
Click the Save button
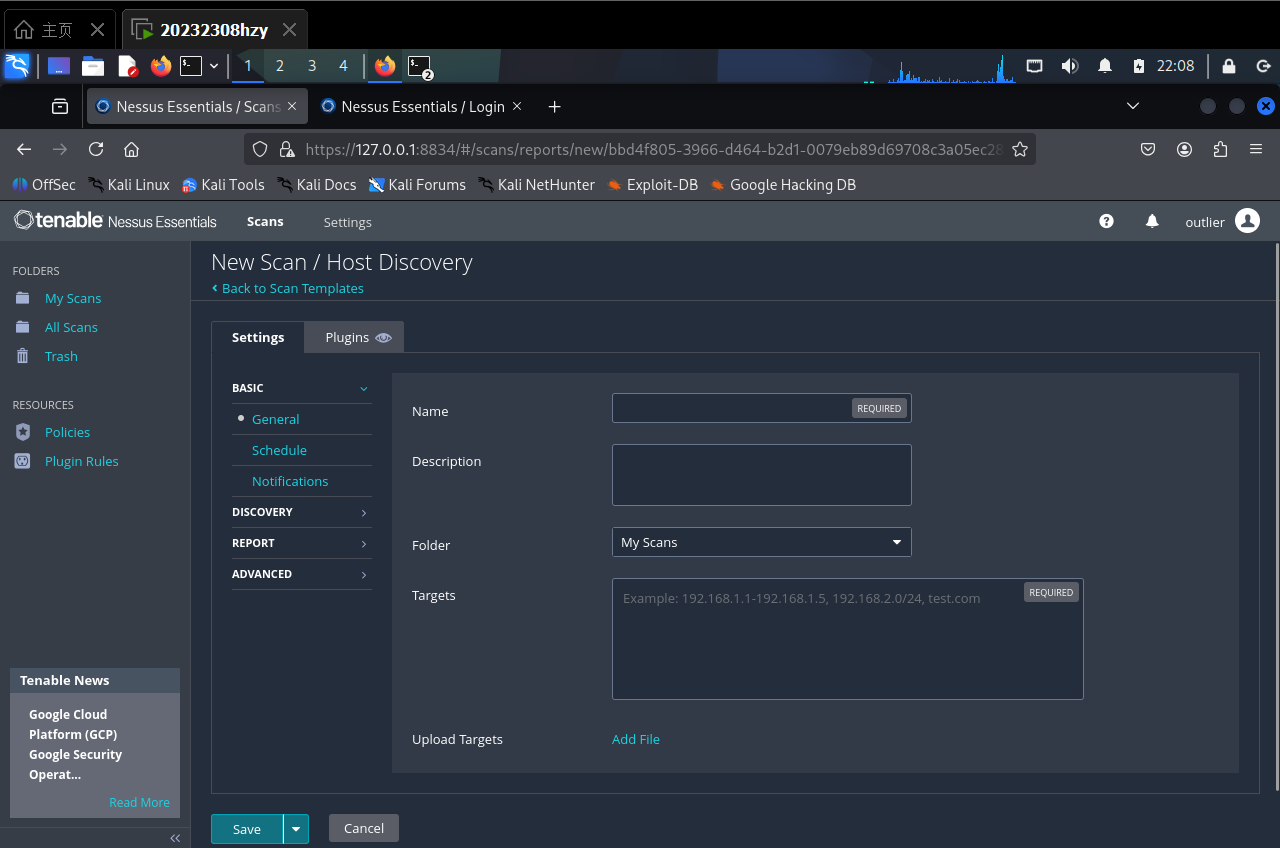[247, 829]
